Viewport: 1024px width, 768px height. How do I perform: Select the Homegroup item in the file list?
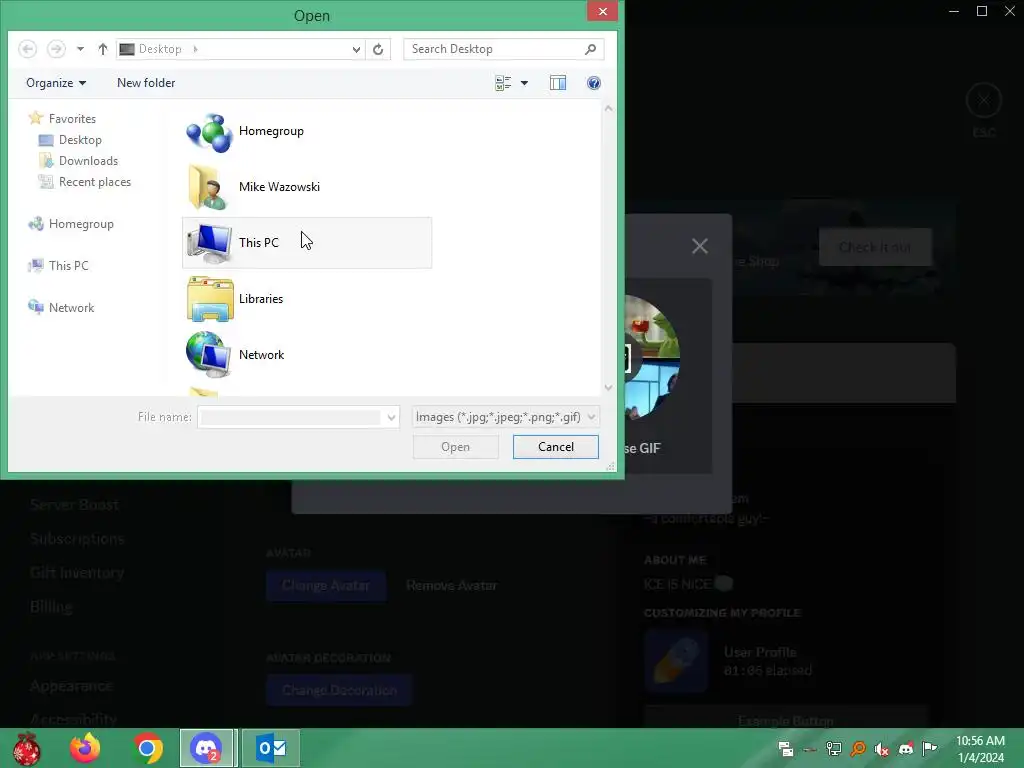[307, 131]
